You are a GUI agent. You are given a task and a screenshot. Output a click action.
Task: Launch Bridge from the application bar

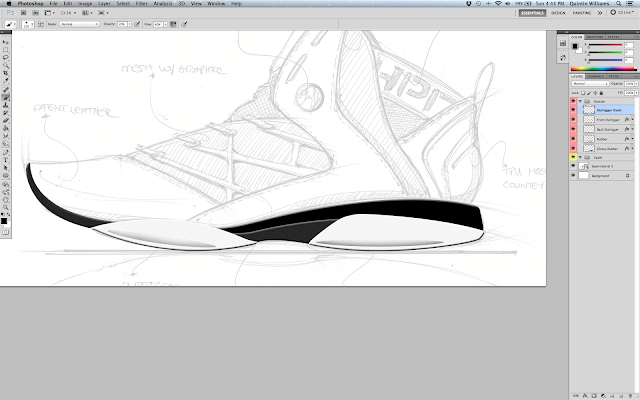[23, 13]
